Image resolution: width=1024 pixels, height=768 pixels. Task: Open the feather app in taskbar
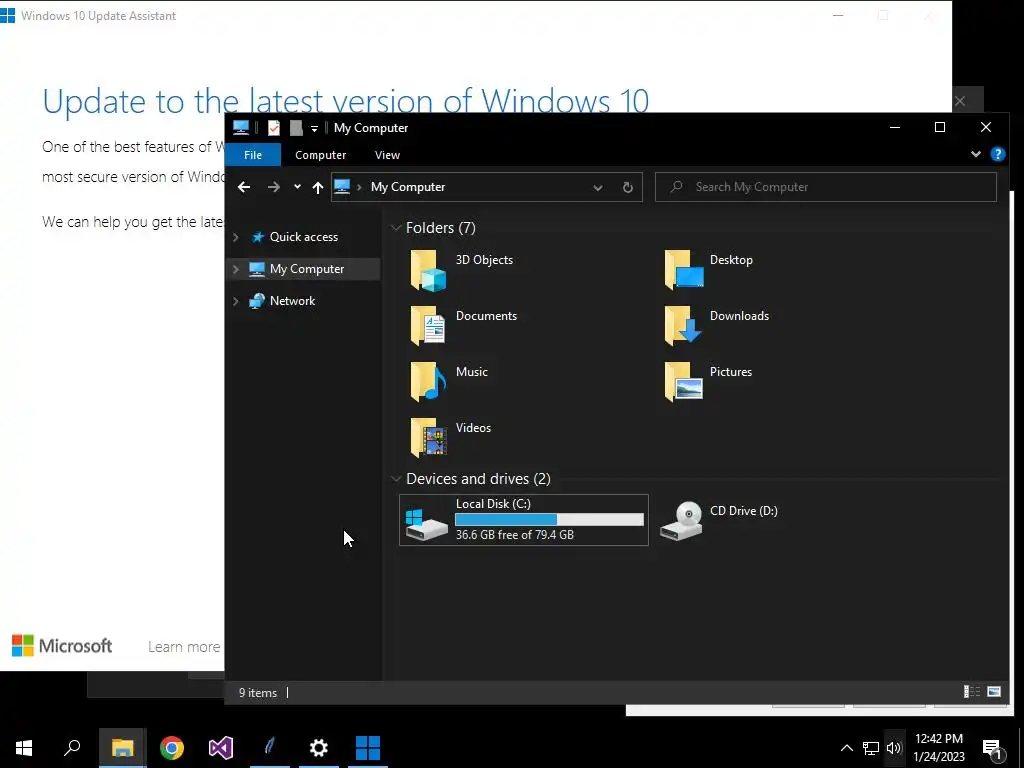coord(270,748)
